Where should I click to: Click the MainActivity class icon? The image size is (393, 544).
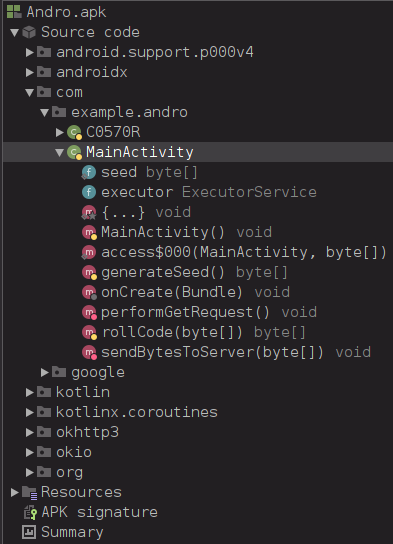74,152
